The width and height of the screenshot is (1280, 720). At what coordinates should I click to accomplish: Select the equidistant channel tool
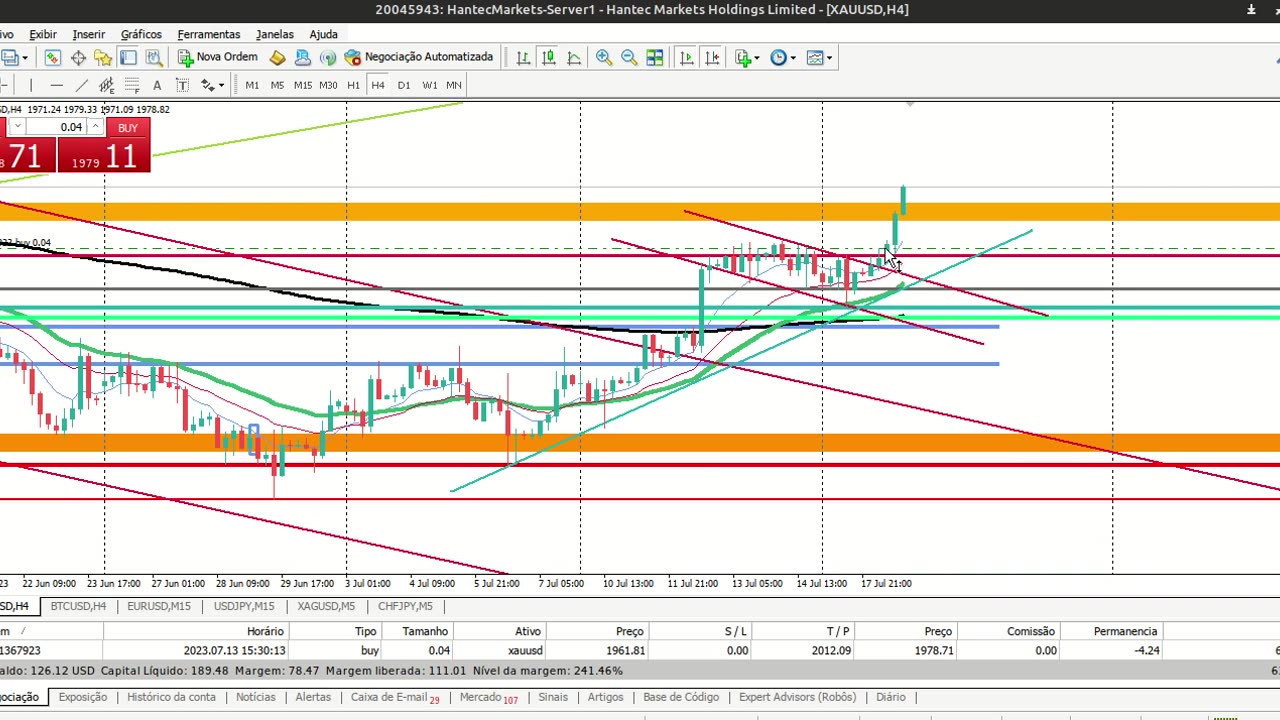coord(106,85)
